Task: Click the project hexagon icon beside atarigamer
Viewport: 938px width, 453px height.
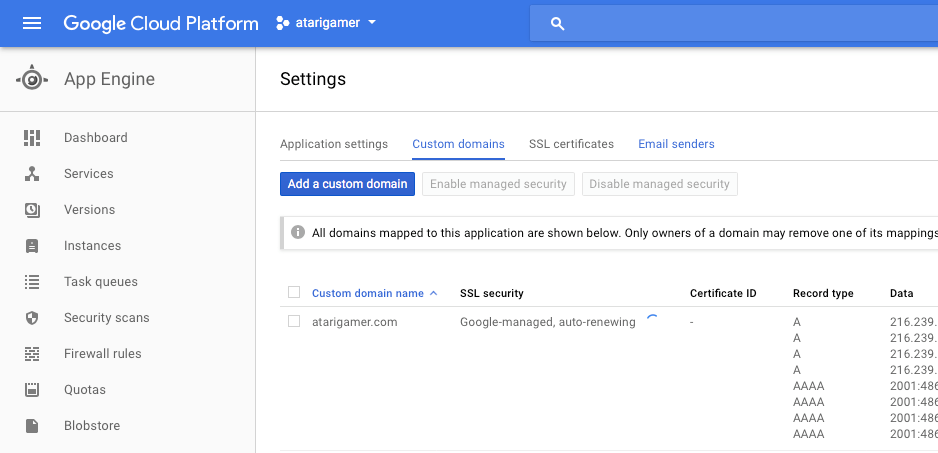Action: click(282, 23)
